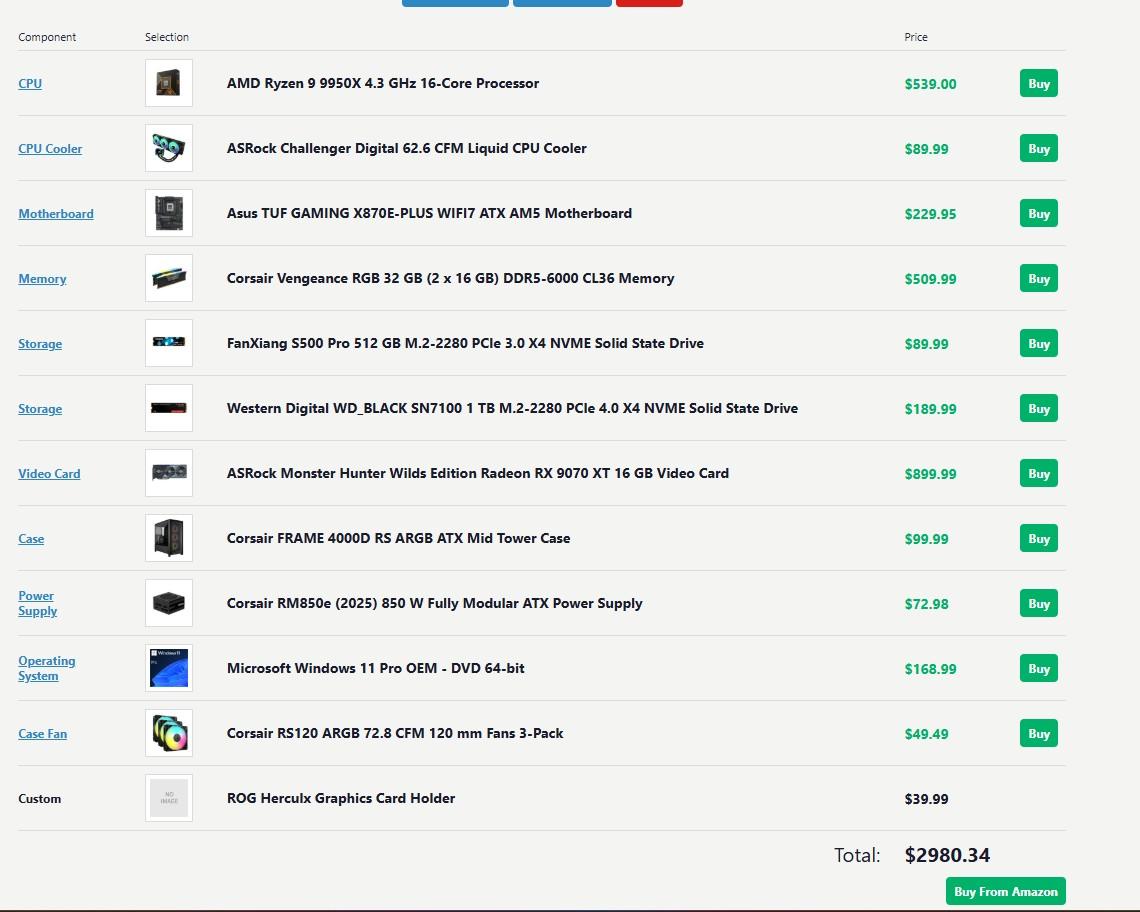
Task: Open the AMD Ryzen 9 9950X product thumbnail
Action: (x=169, y=83)
